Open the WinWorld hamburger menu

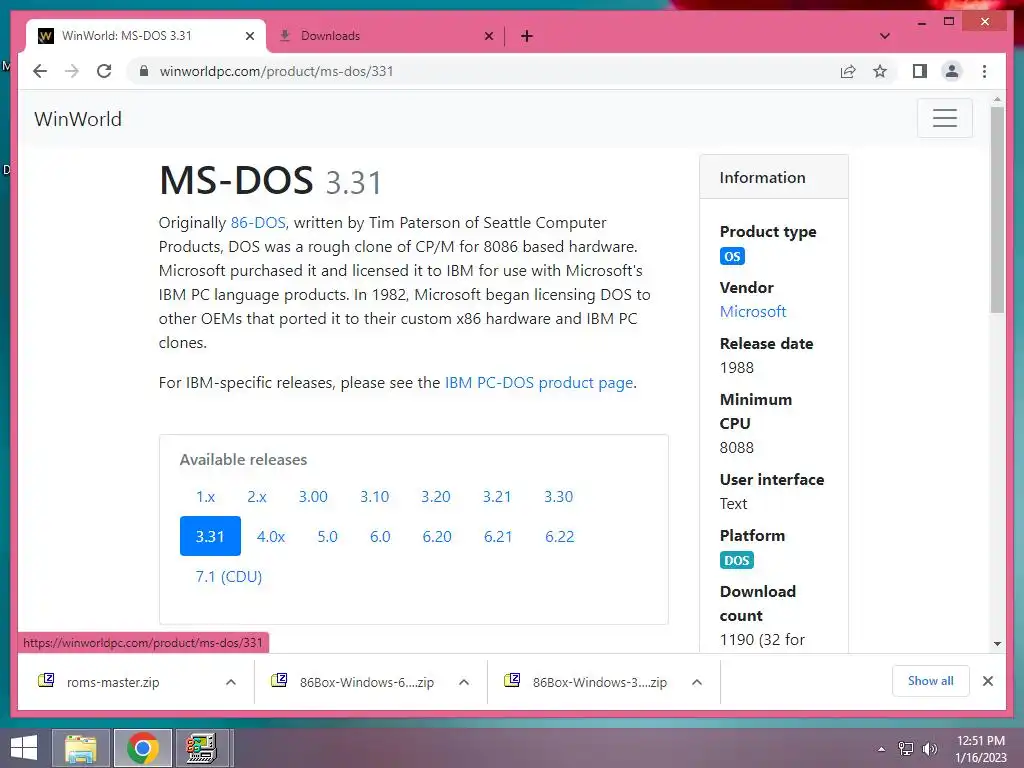(x=944, y=118)
